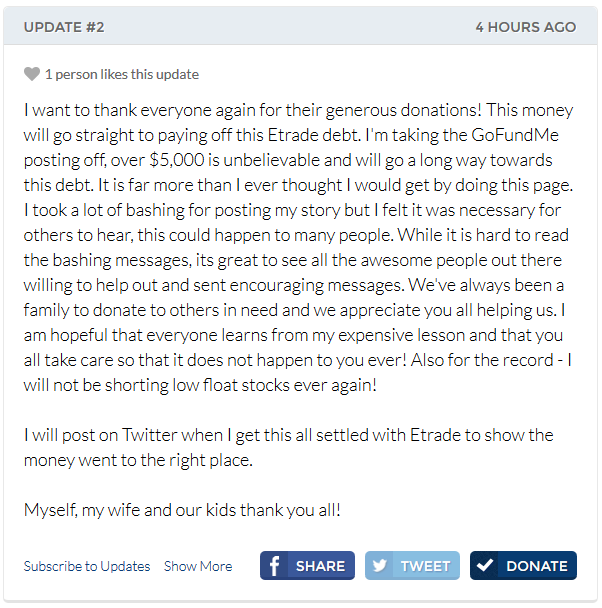
Task: Click the "Myself, my wife and our kids" line
Action: coord(125,510)
